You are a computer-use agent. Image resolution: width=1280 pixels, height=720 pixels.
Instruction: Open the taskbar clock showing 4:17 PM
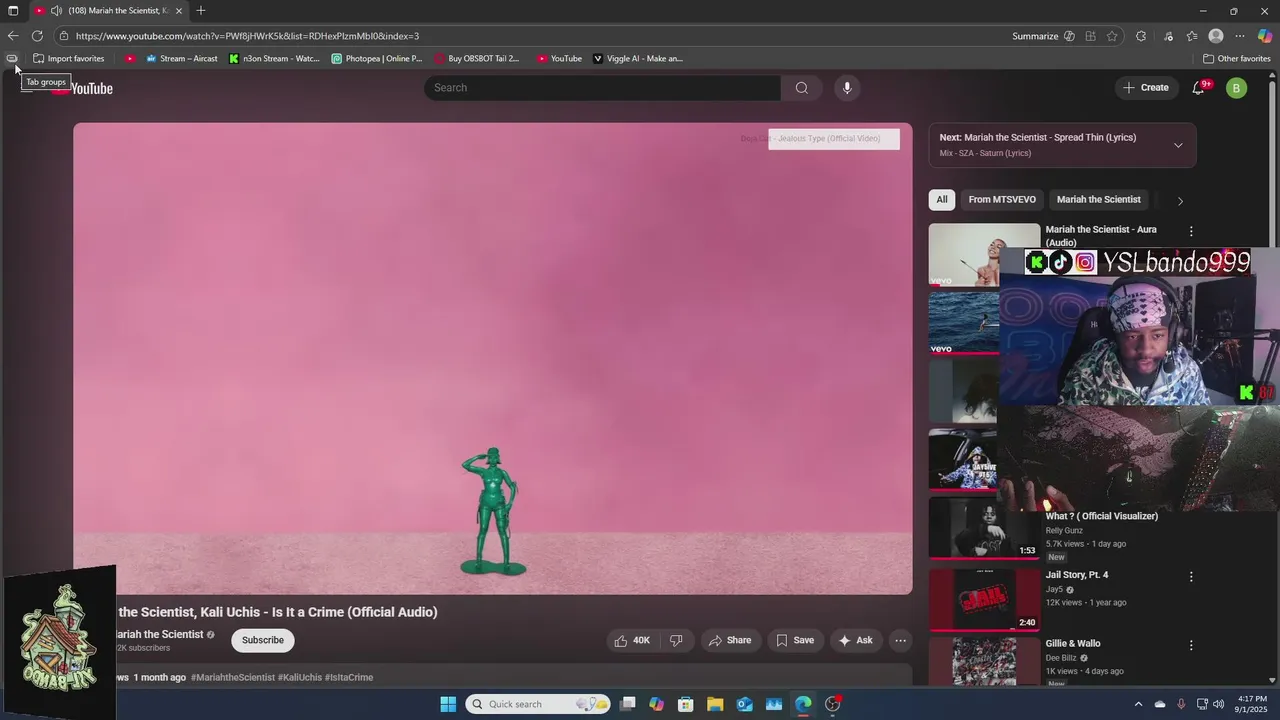tap(1252, 704)
